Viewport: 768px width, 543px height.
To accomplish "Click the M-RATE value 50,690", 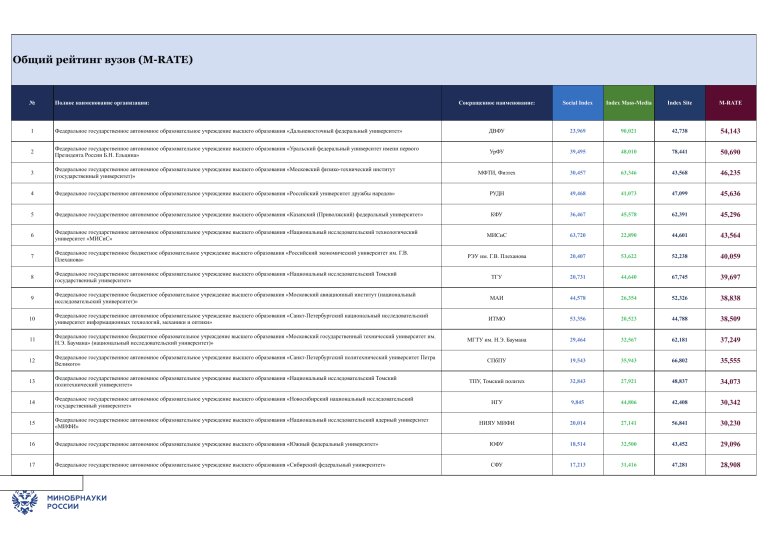I will pyautogui.click(x=730, y=152).
